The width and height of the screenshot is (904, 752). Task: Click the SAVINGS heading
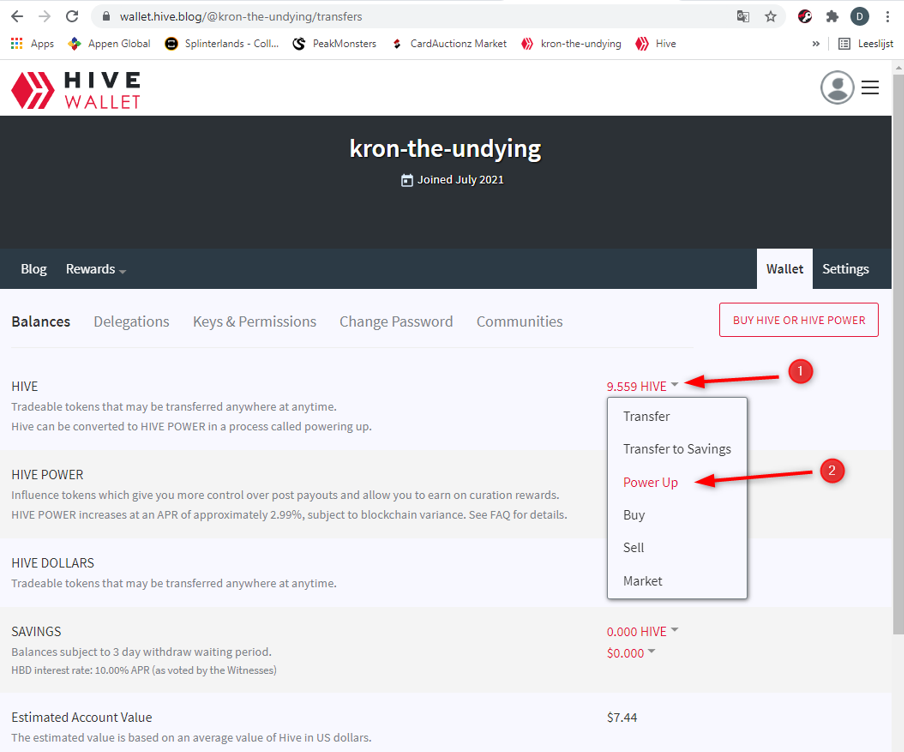[x=36, y=632]
